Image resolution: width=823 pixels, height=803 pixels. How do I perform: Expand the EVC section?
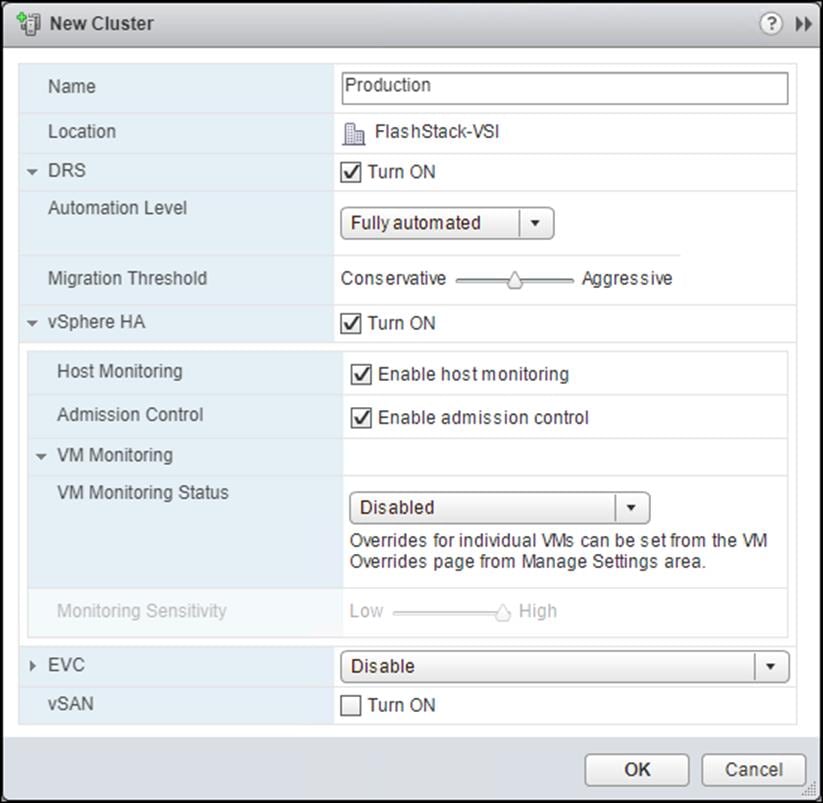[31, 665]
